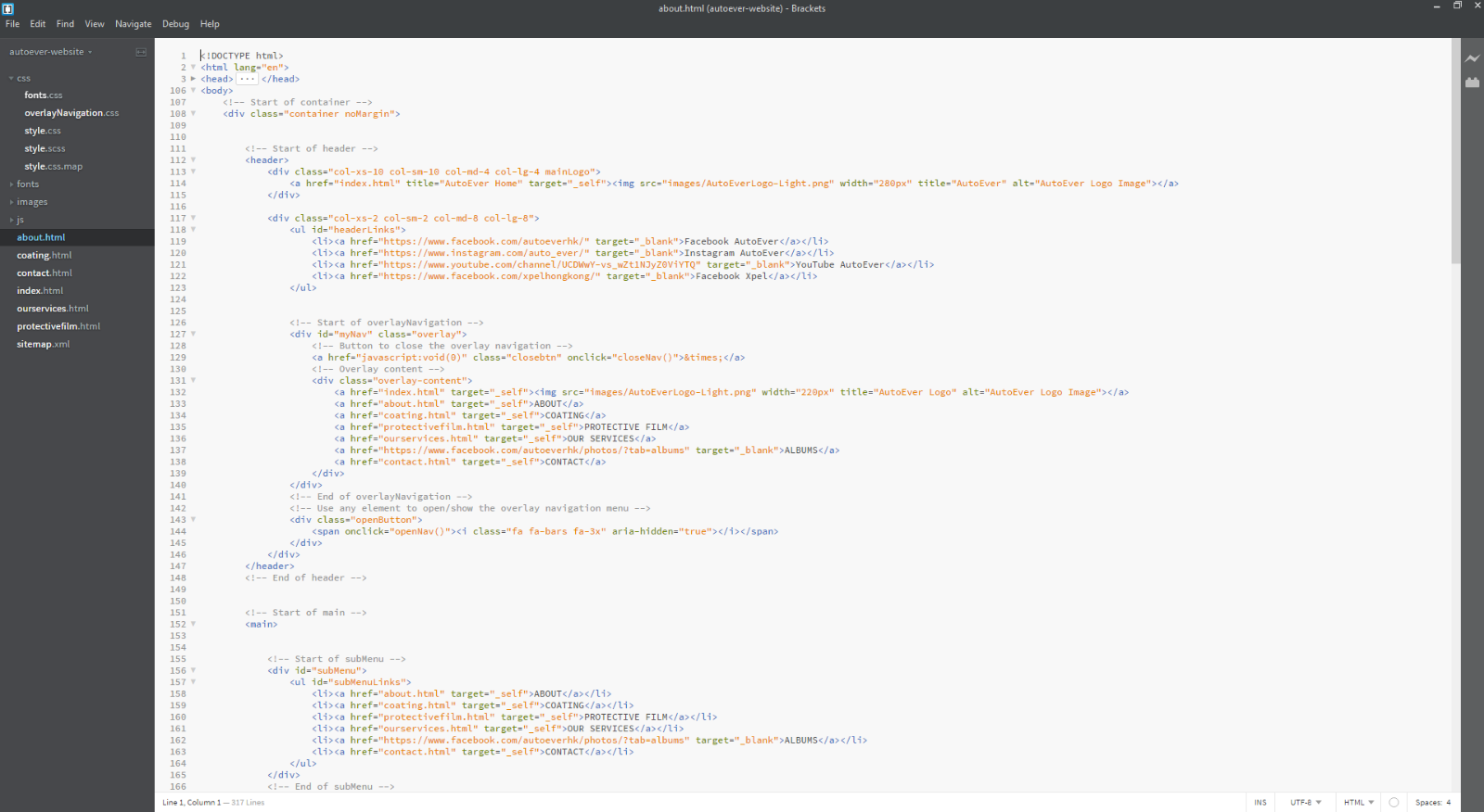Open File menu
The width and height of the screenshot is (1484, 812).
pyautogui.click(x=12, y=24)
